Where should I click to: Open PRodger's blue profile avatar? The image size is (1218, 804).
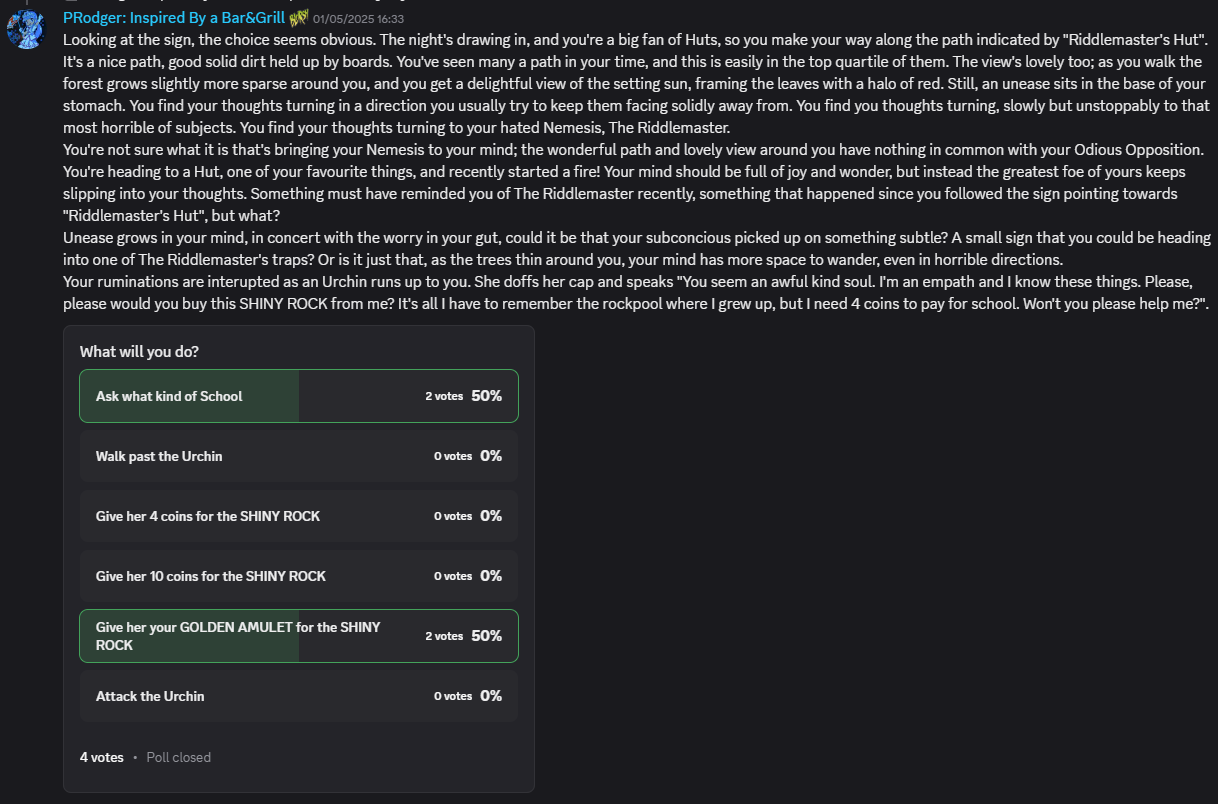click(x=26, y=30)
